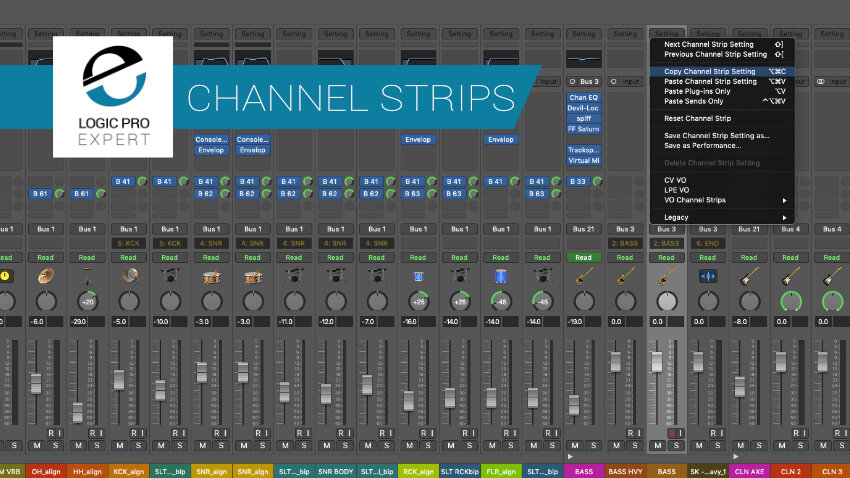Click the hi-hat icon on HH_align strip
Viewport: 850px width, 478px height.
pos(87,276)
